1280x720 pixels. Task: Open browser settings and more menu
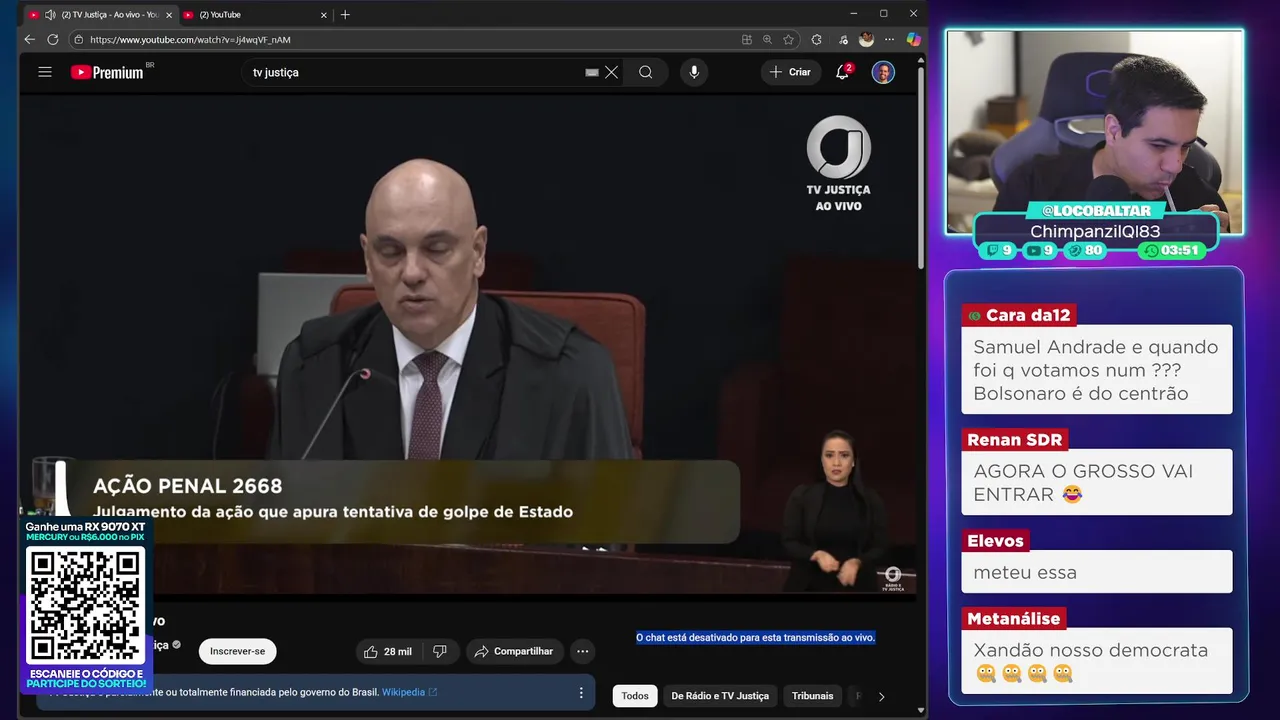coord(889,39)
